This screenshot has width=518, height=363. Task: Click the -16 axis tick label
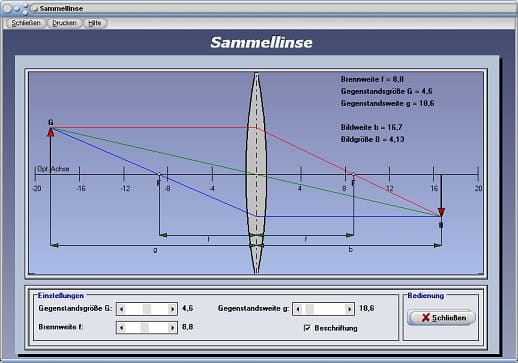click(x=81, y=189)
